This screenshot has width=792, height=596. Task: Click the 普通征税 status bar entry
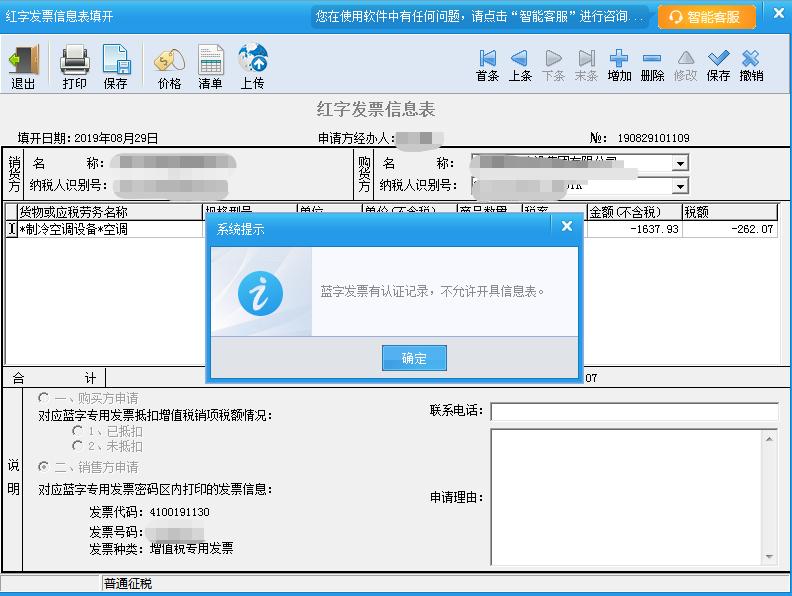tap(128, 584)
